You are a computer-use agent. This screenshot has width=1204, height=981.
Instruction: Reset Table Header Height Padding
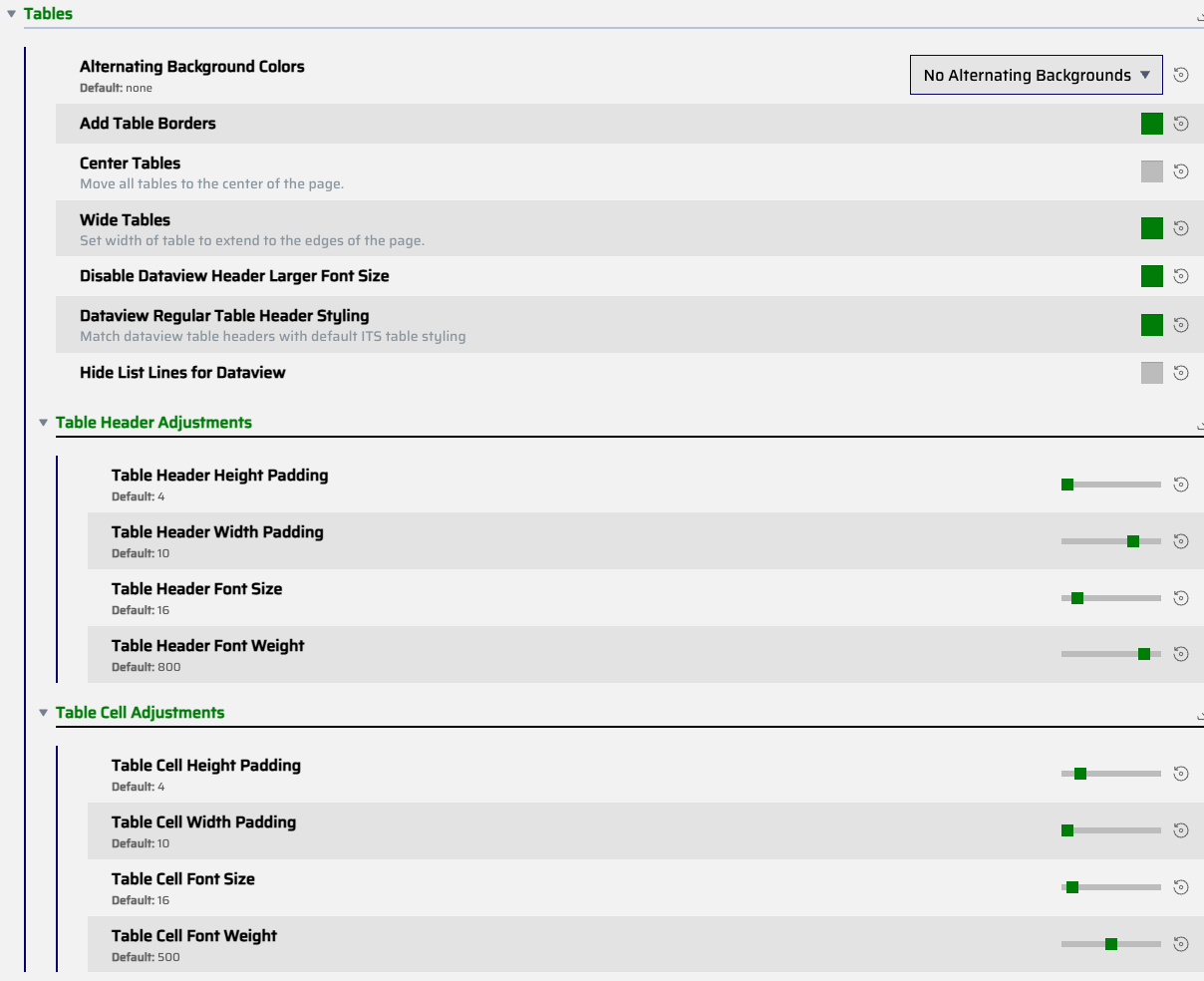point(1181,485)
